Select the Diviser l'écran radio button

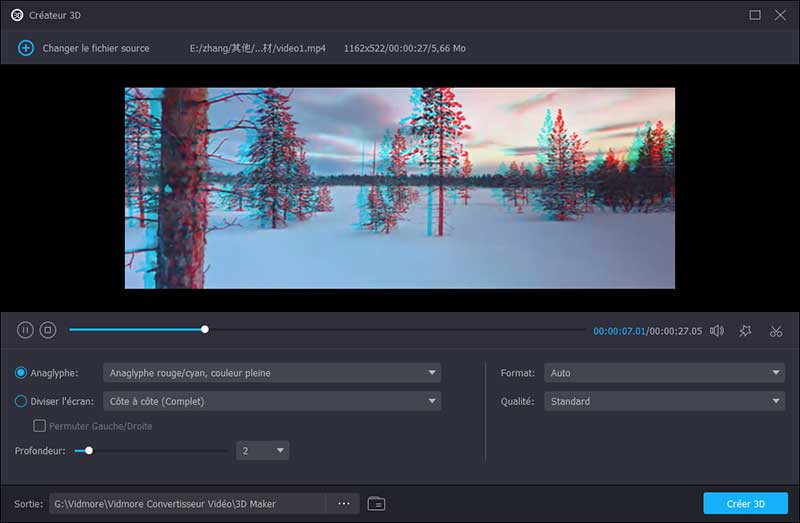[x=20, y=402]
